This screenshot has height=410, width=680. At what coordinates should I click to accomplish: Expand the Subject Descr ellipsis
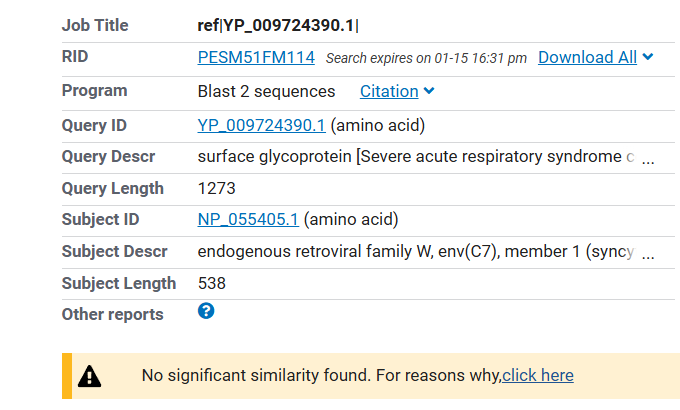(648, 253)
